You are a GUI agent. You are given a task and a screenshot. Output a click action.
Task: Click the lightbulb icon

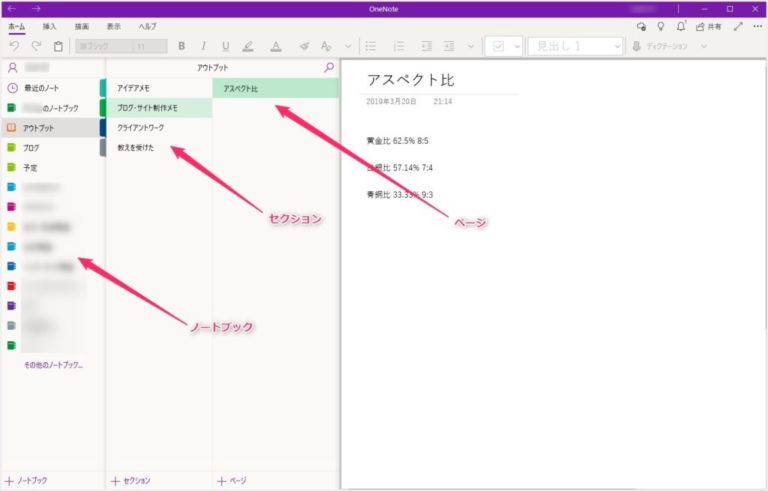pyautogui.click(x=661, y=26)
